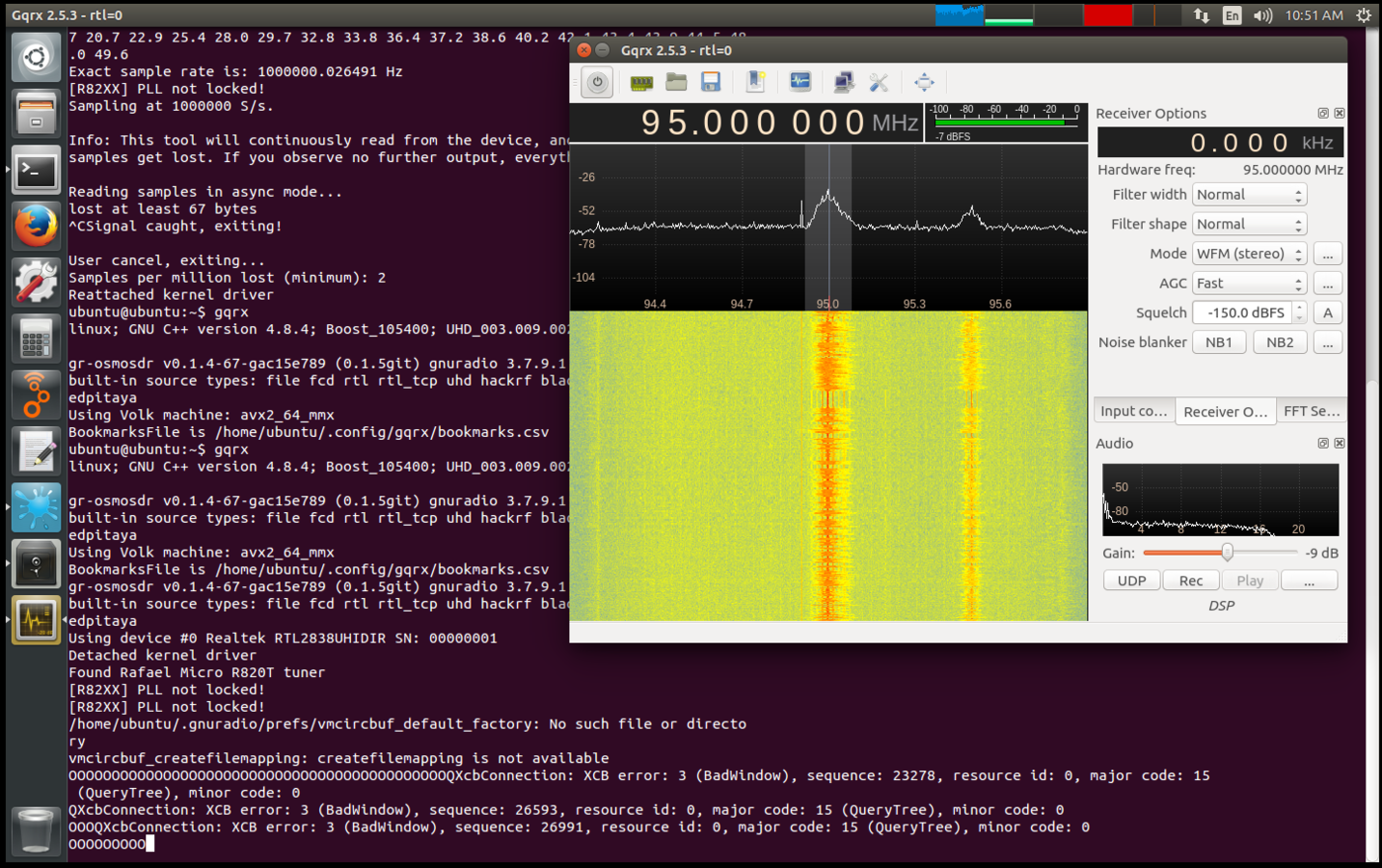The width and height of the screenshot is (1382, 868).
Task: Open the blue splash launcher icon
Action: (36, 507)
